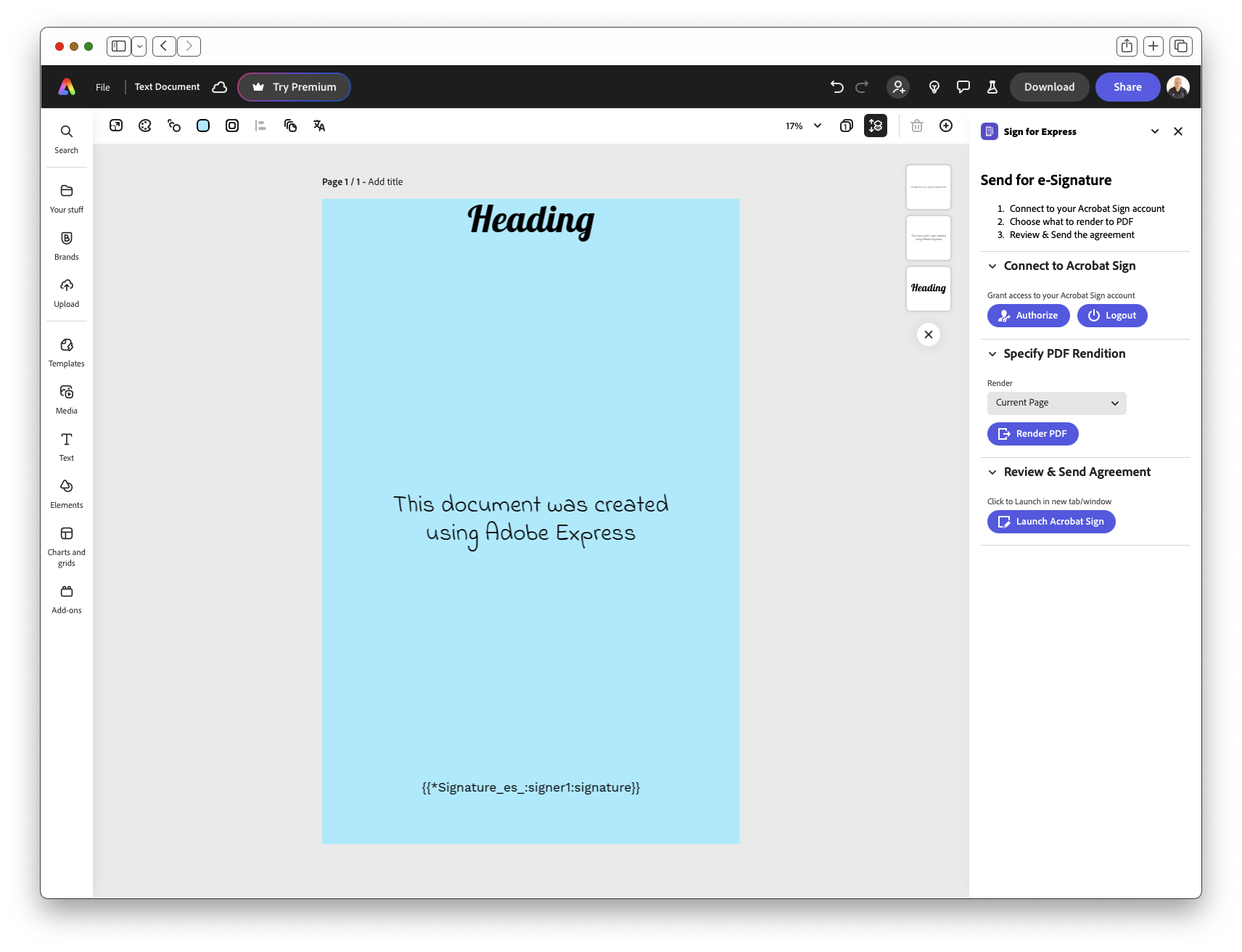Viewport: 1242px width, 952px height.
Task: Open a new browser tab with plus
Action: tap(1153, 46)
